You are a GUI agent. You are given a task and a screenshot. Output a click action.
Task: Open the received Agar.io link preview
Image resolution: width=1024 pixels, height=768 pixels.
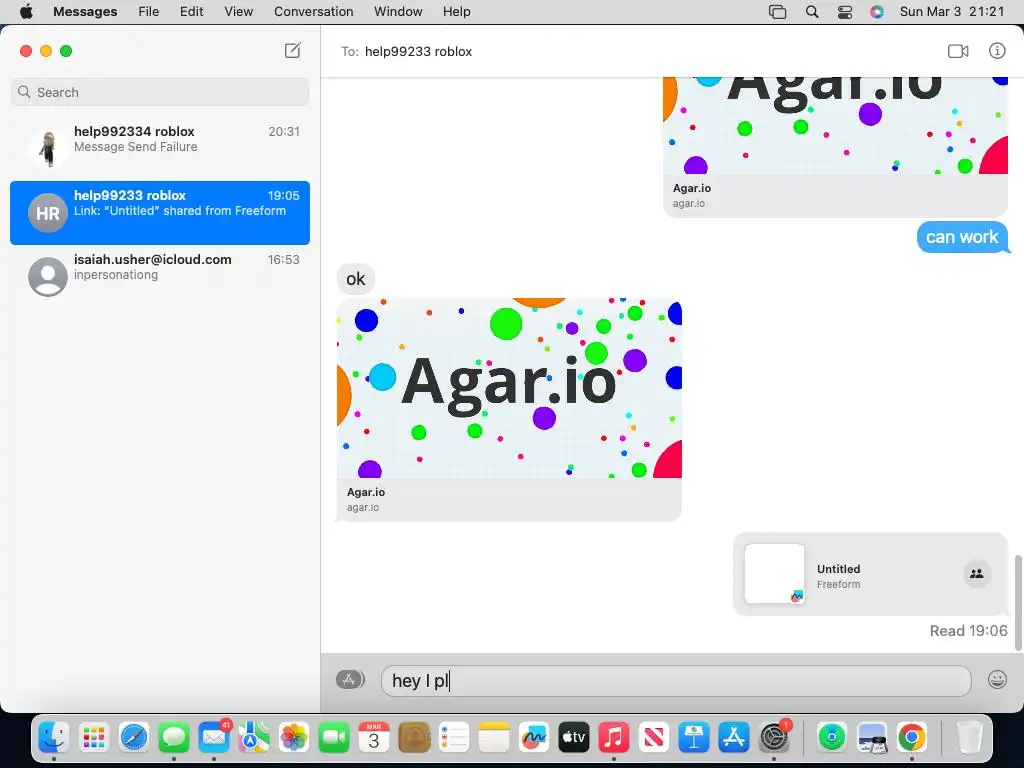pyautogui.click(x=509, y=410)
